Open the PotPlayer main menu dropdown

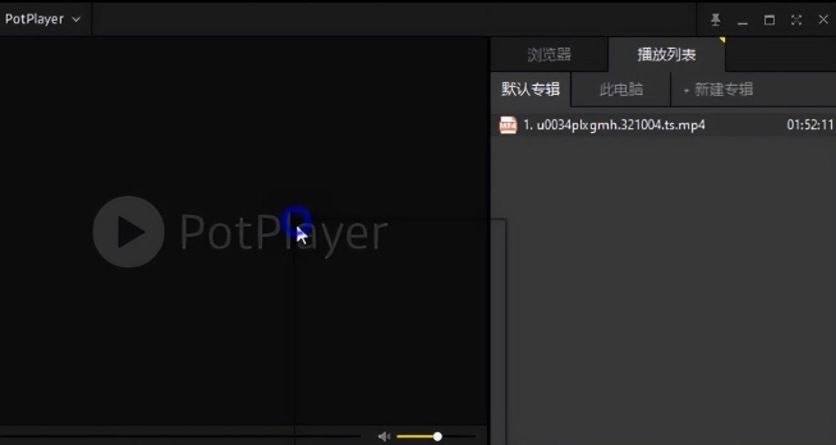click(x=43, y=19)
